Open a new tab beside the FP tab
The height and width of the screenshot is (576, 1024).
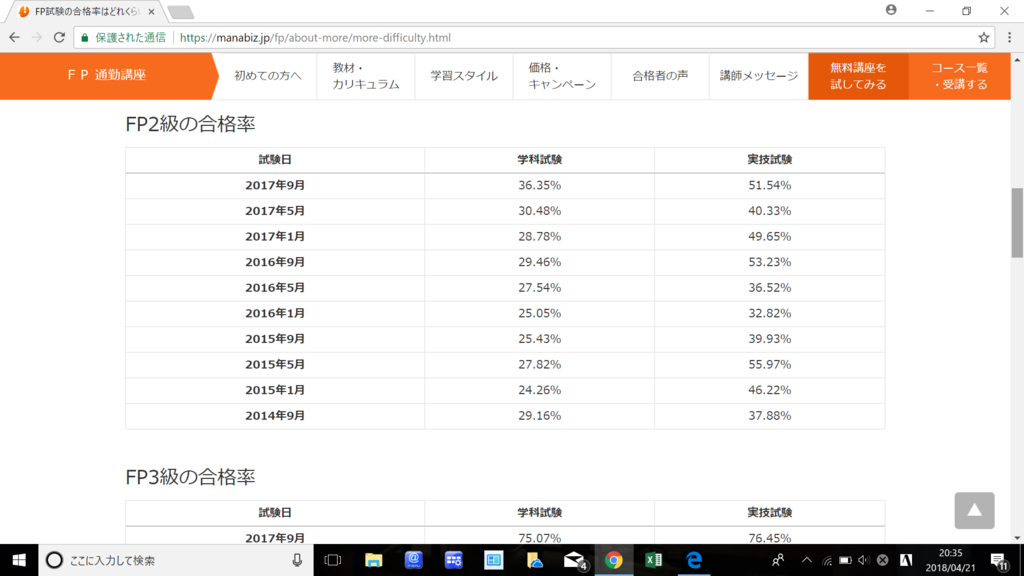[180, 12]
